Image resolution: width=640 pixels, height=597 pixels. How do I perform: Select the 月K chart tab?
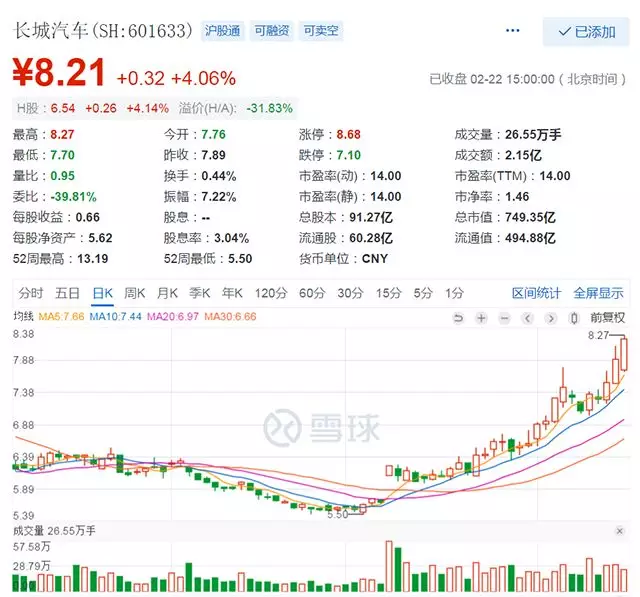(x=167, y=293)
